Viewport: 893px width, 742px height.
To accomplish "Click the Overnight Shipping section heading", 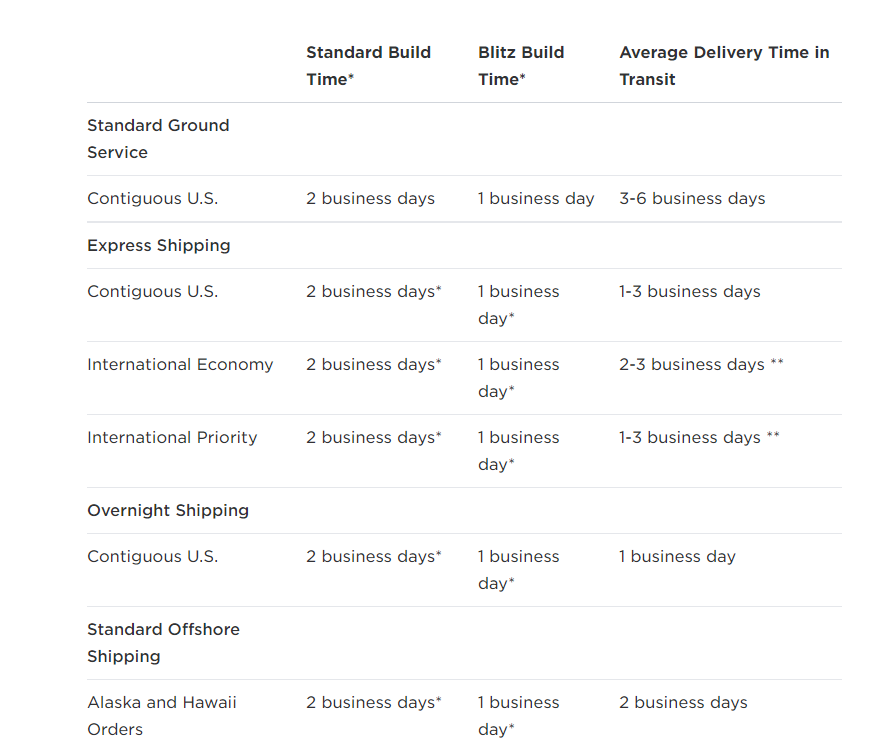I will pos(168,510).
